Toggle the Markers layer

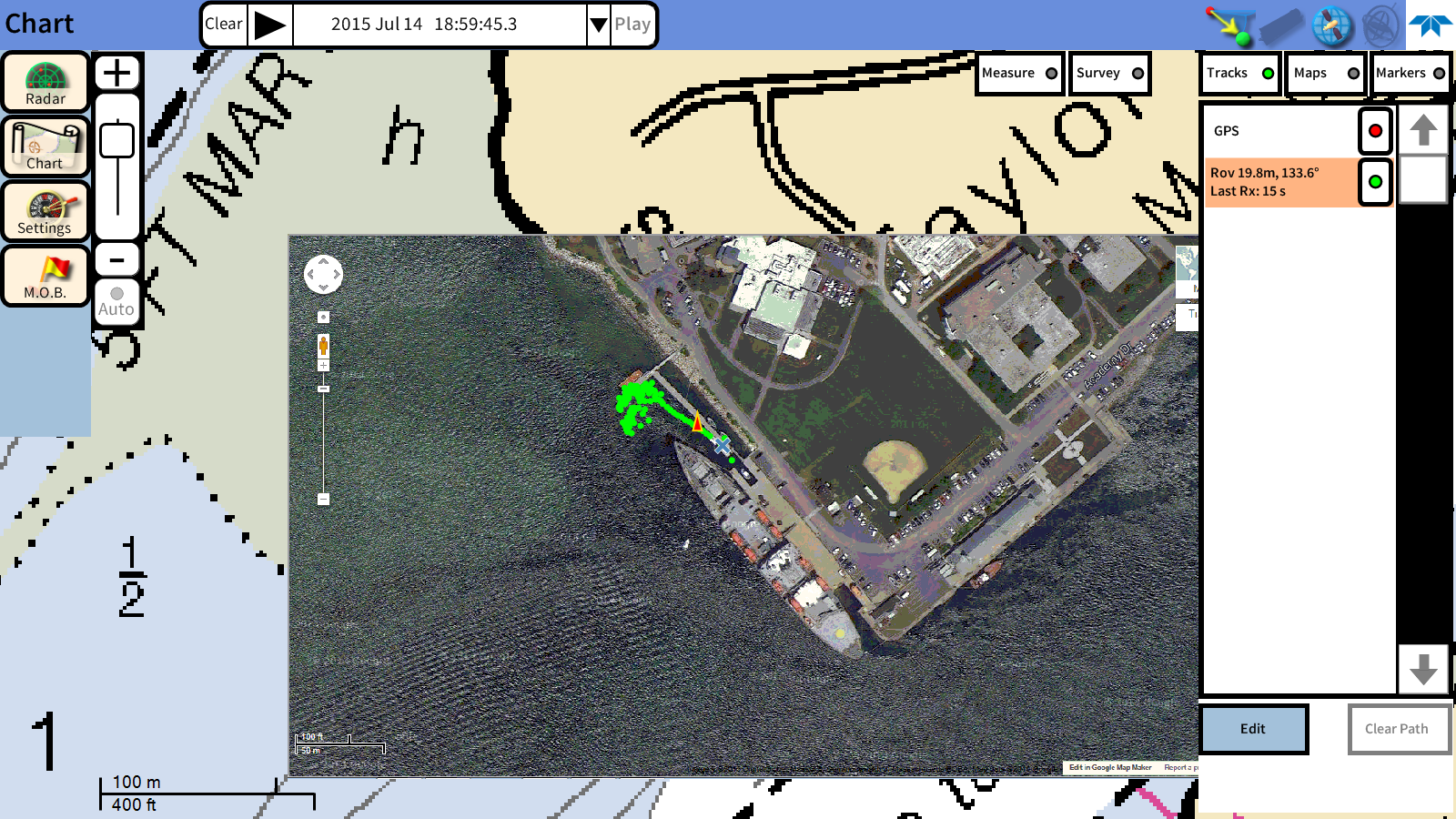[1410, 74]
